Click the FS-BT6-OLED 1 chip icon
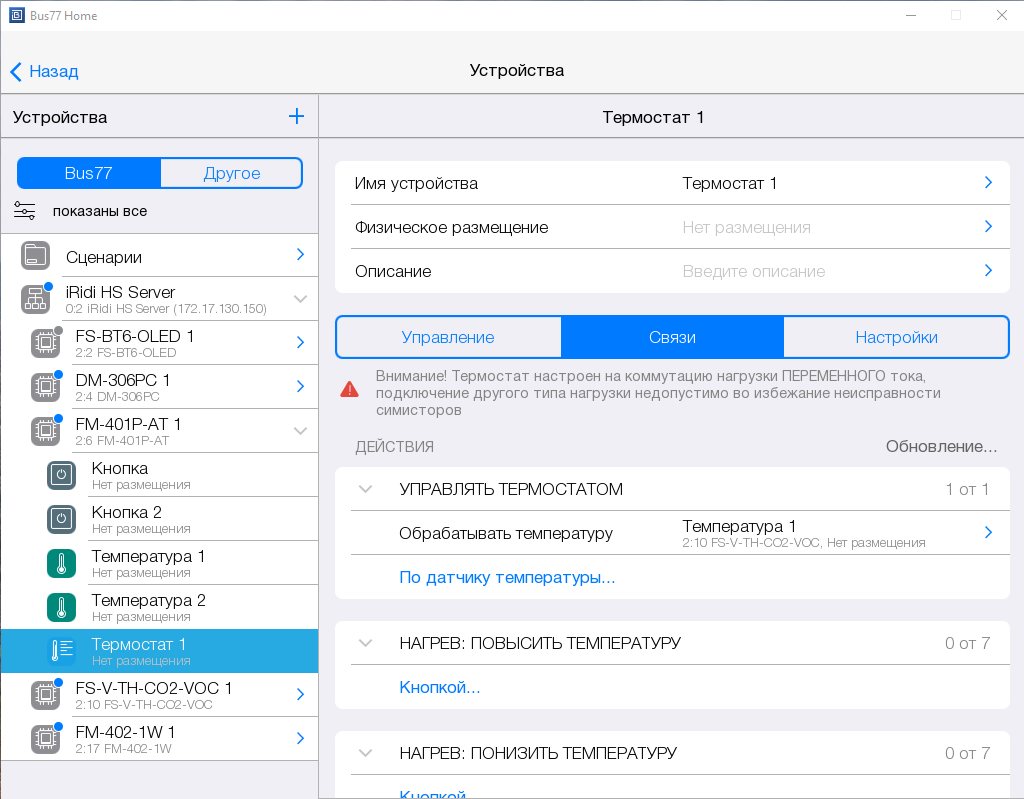The height and width of the screenshot is (799, 1024). click(45, 343)
